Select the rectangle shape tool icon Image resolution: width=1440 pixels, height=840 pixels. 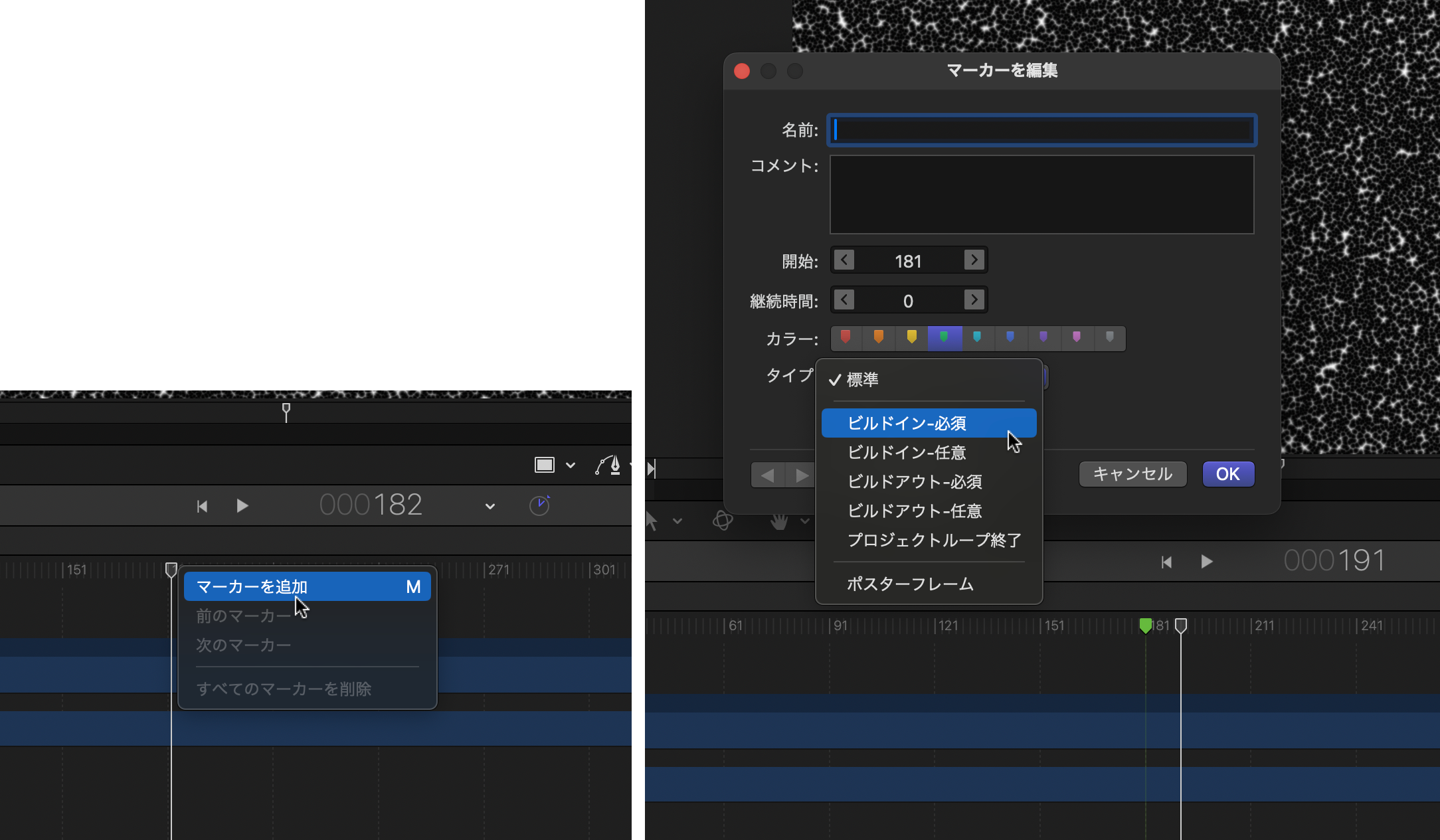(x=545, y=465)
